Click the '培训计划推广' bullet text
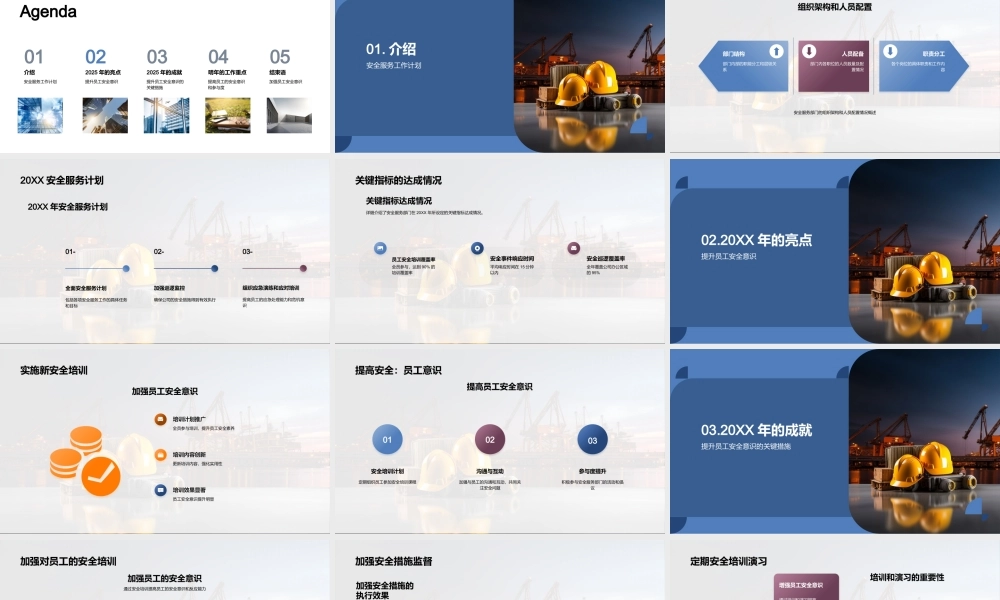The image size is (1000, 600). coord(189,420)
